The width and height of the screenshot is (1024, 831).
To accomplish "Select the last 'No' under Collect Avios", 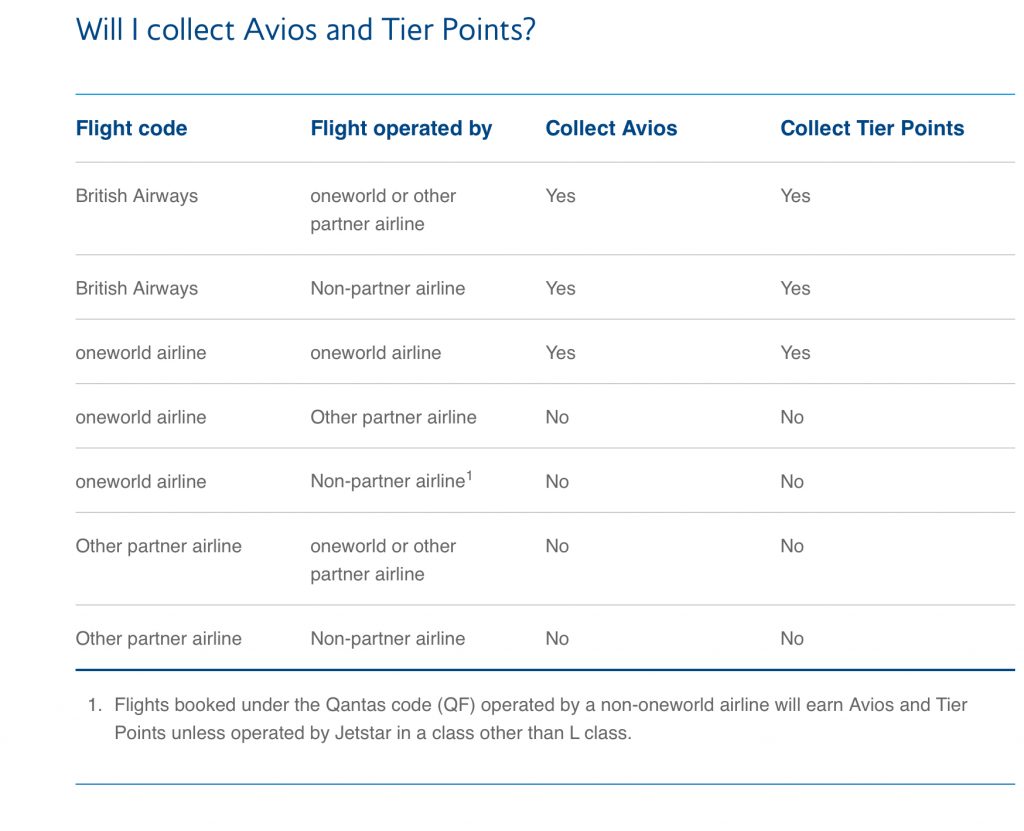I will click(557, 638).
